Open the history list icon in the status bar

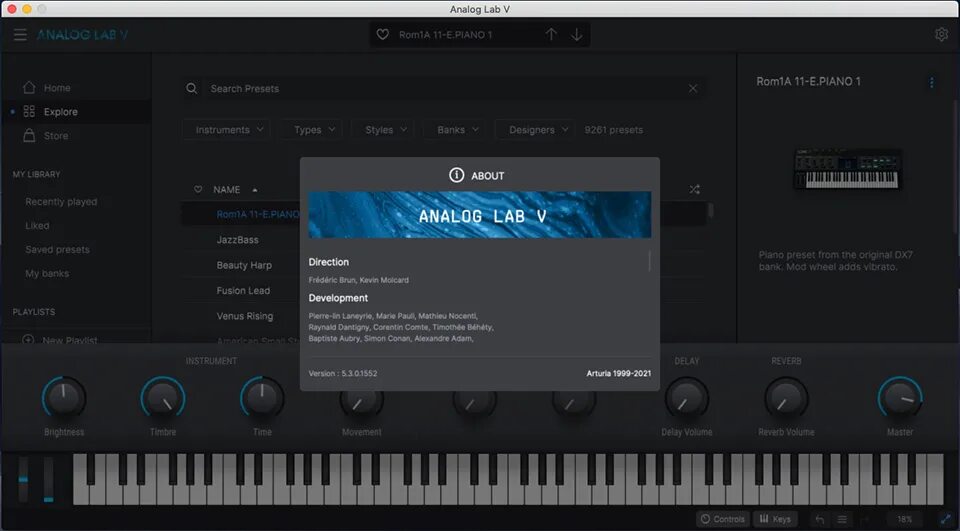tap(842, 519)
